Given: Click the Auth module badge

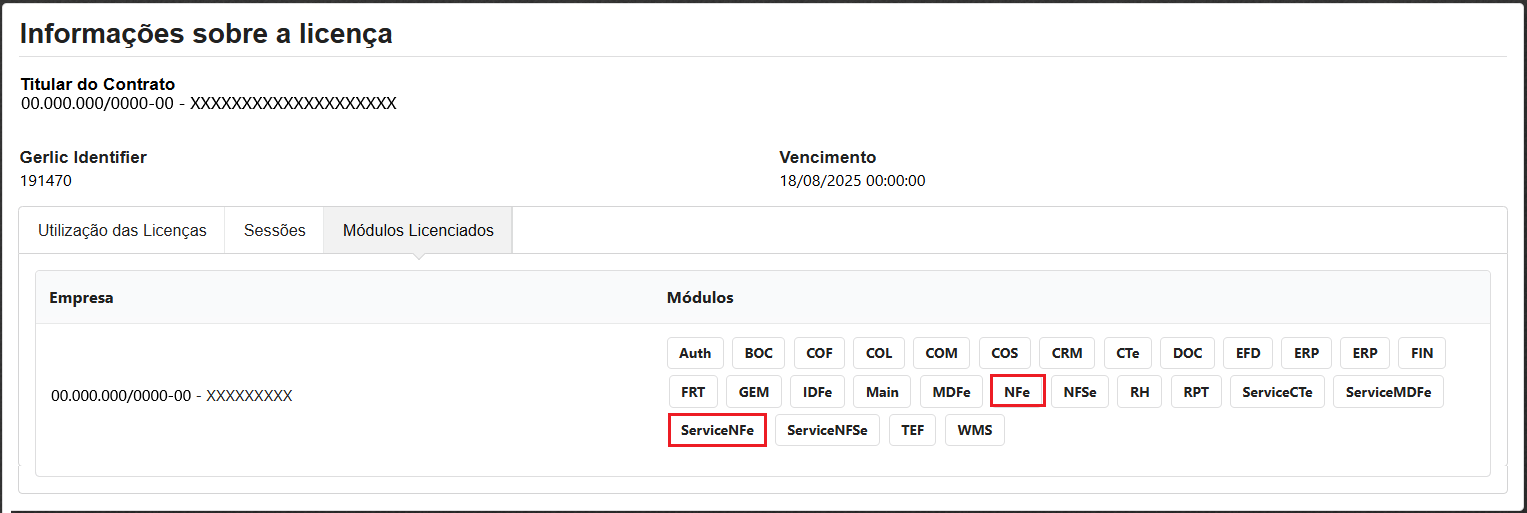Looking at the screenshot, I should (695, 353).
